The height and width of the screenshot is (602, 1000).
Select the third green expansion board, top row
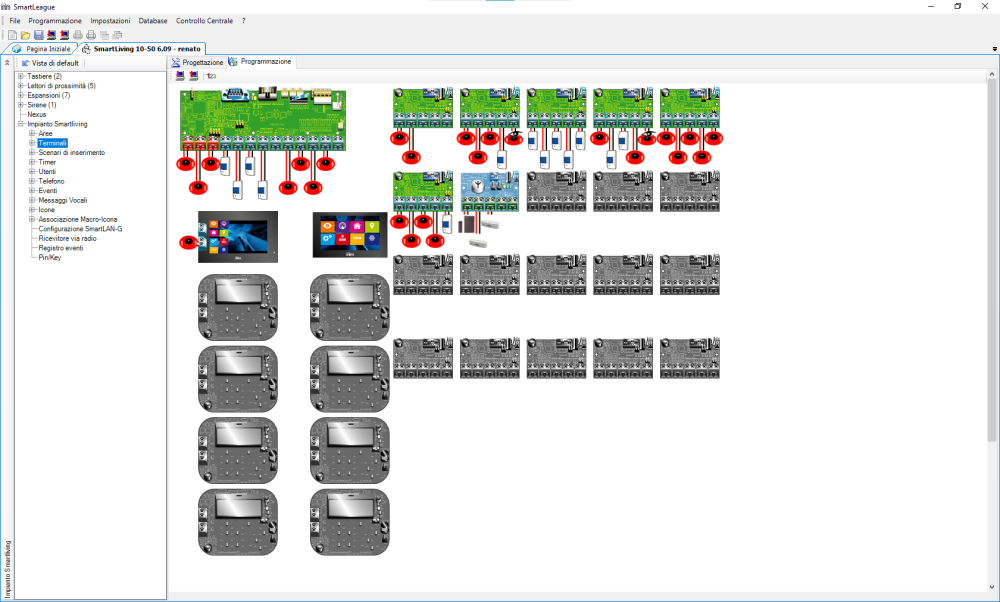click(557, 108)
